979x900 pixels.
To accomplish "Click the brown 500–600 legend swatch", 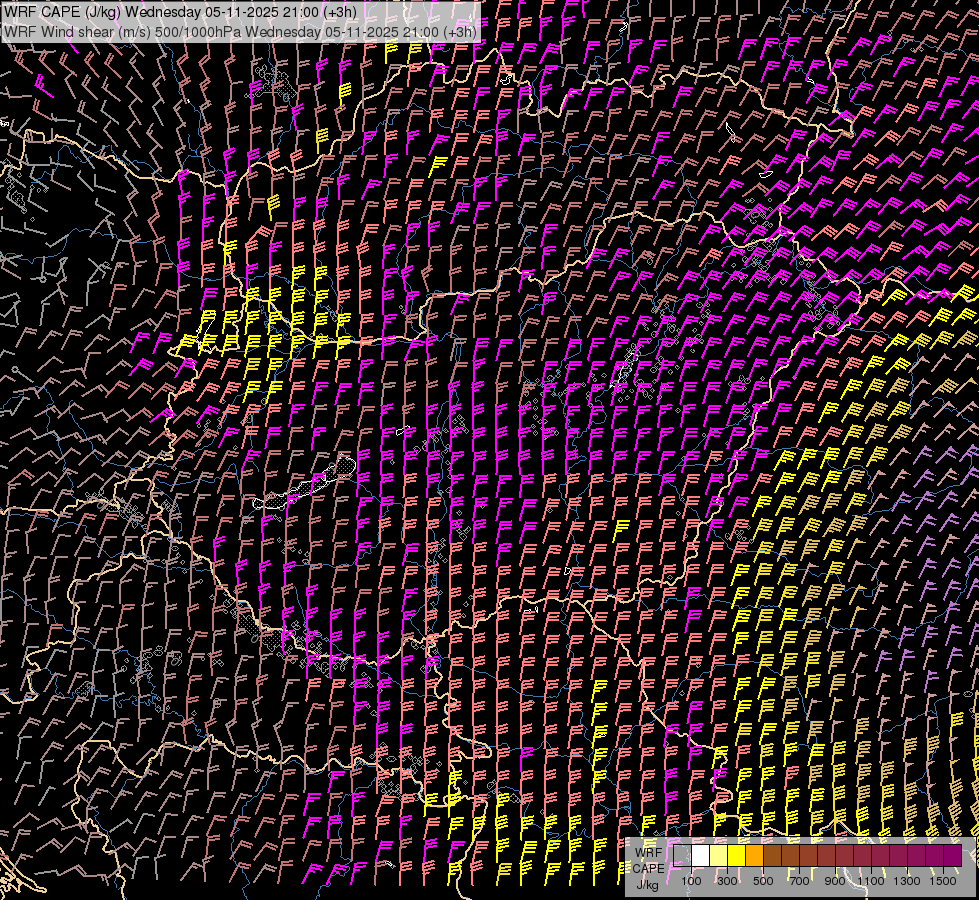I will (772, 856).
